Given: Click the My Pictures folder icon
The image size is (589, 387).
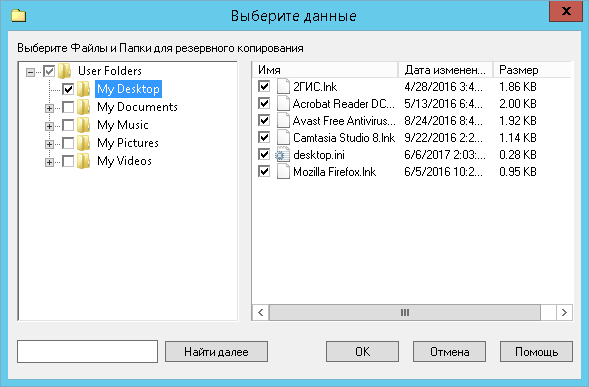Looking at the screenshot, I should 83,143.
